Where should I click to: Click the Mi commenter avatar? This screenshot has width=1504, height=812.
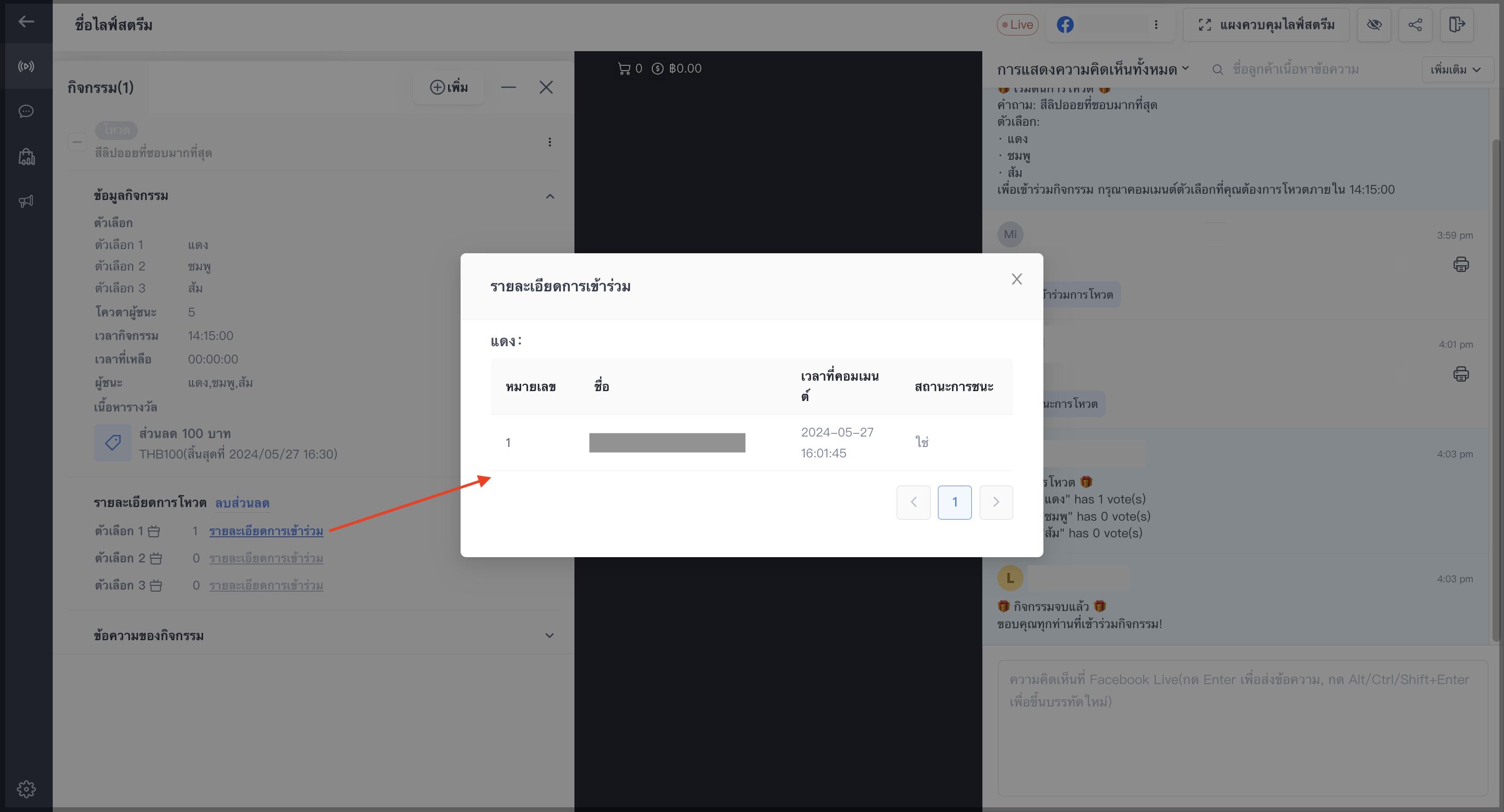[x=1010, y=234]
